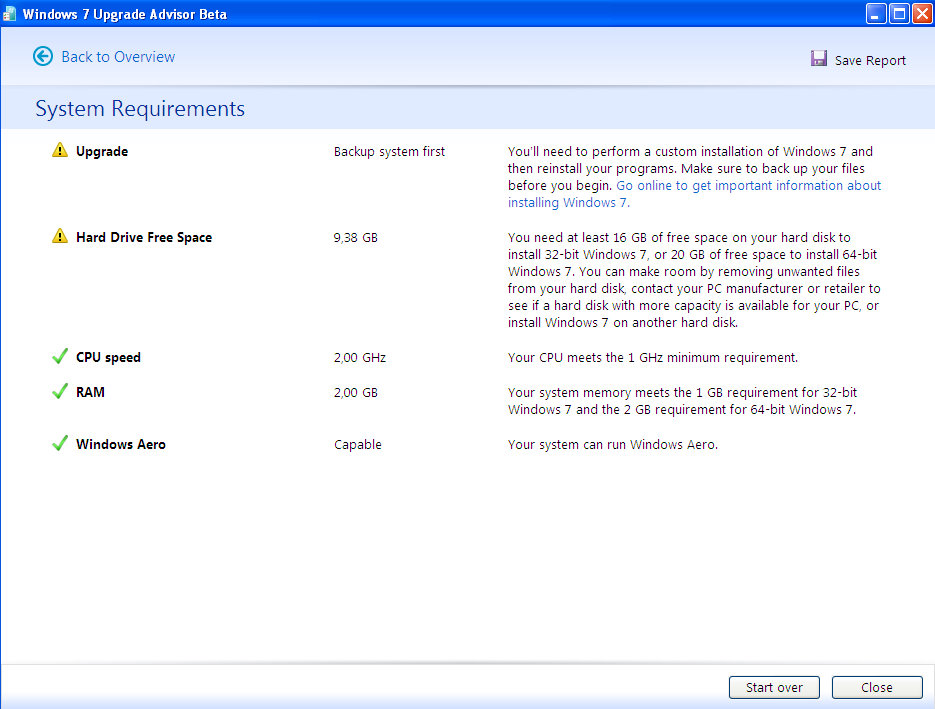935x709 pixels.
Task: Select the Windows Aero label
Action: 120,444
